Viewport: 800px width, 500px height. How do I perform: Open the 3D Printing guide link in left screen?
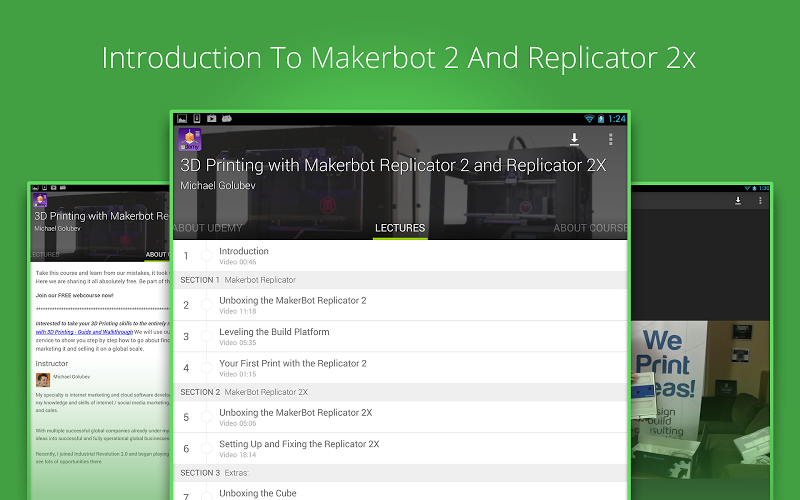84,332
